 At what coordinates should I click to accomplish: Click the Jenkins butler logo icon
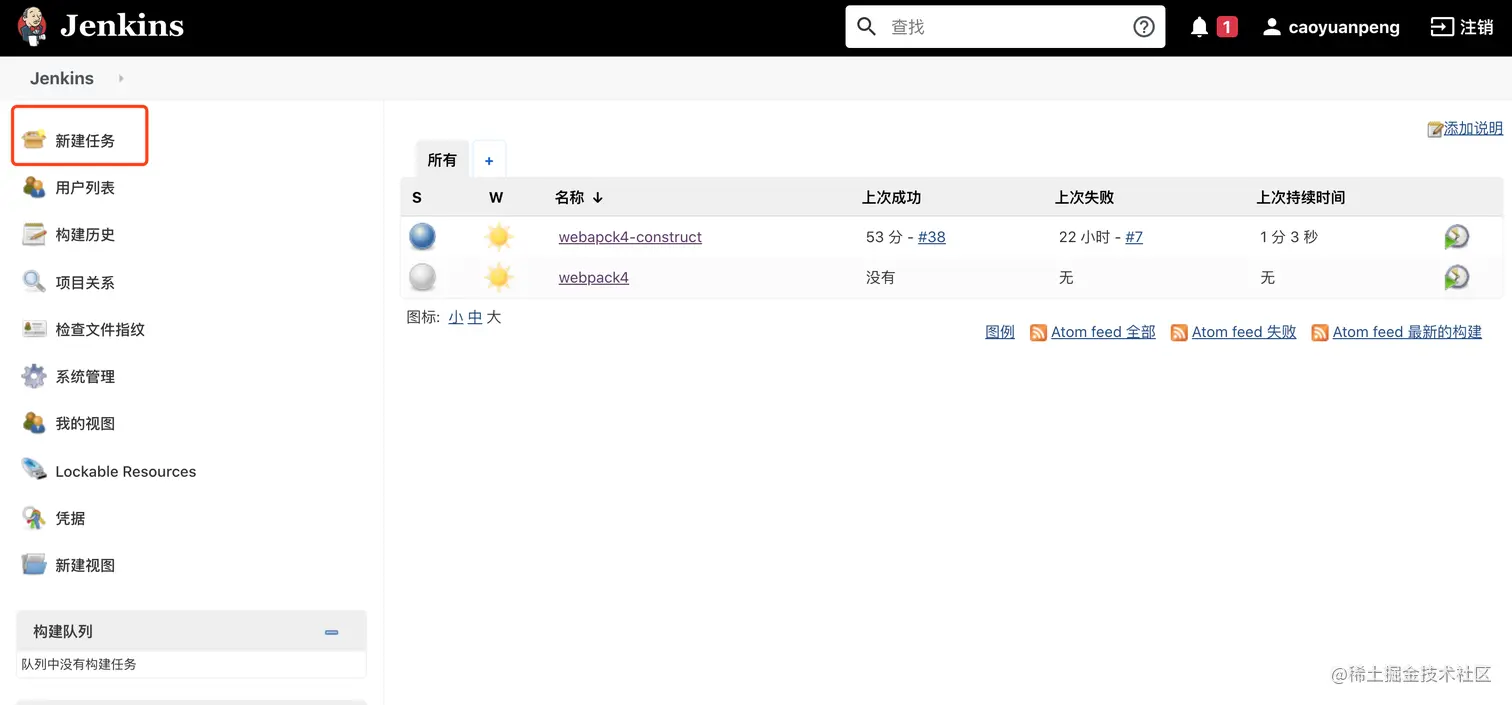[32, 26]
